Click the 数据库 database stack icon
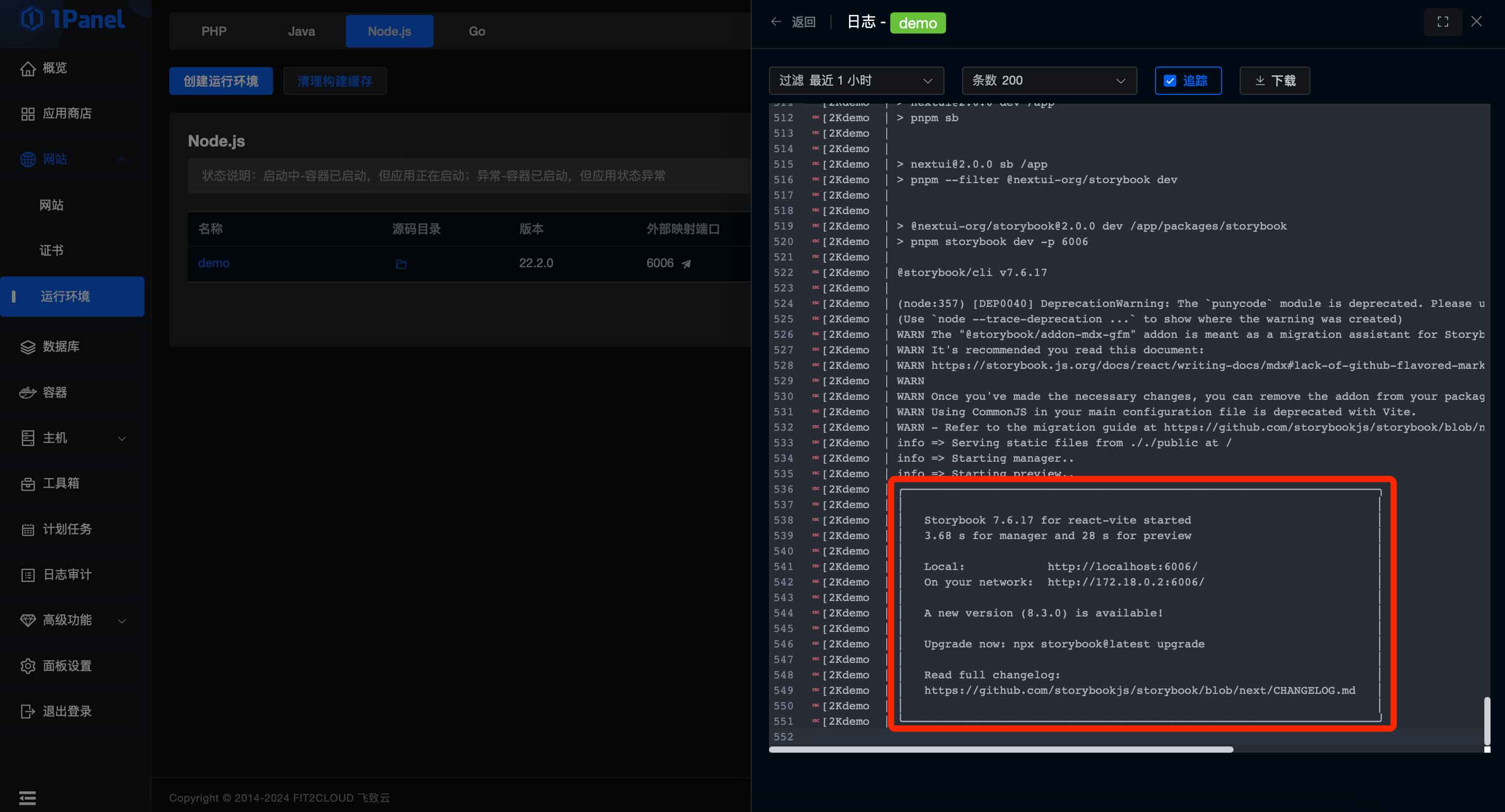Image resolution: width=1505 pixels, height=812 pixels. (x=27, y=347)
